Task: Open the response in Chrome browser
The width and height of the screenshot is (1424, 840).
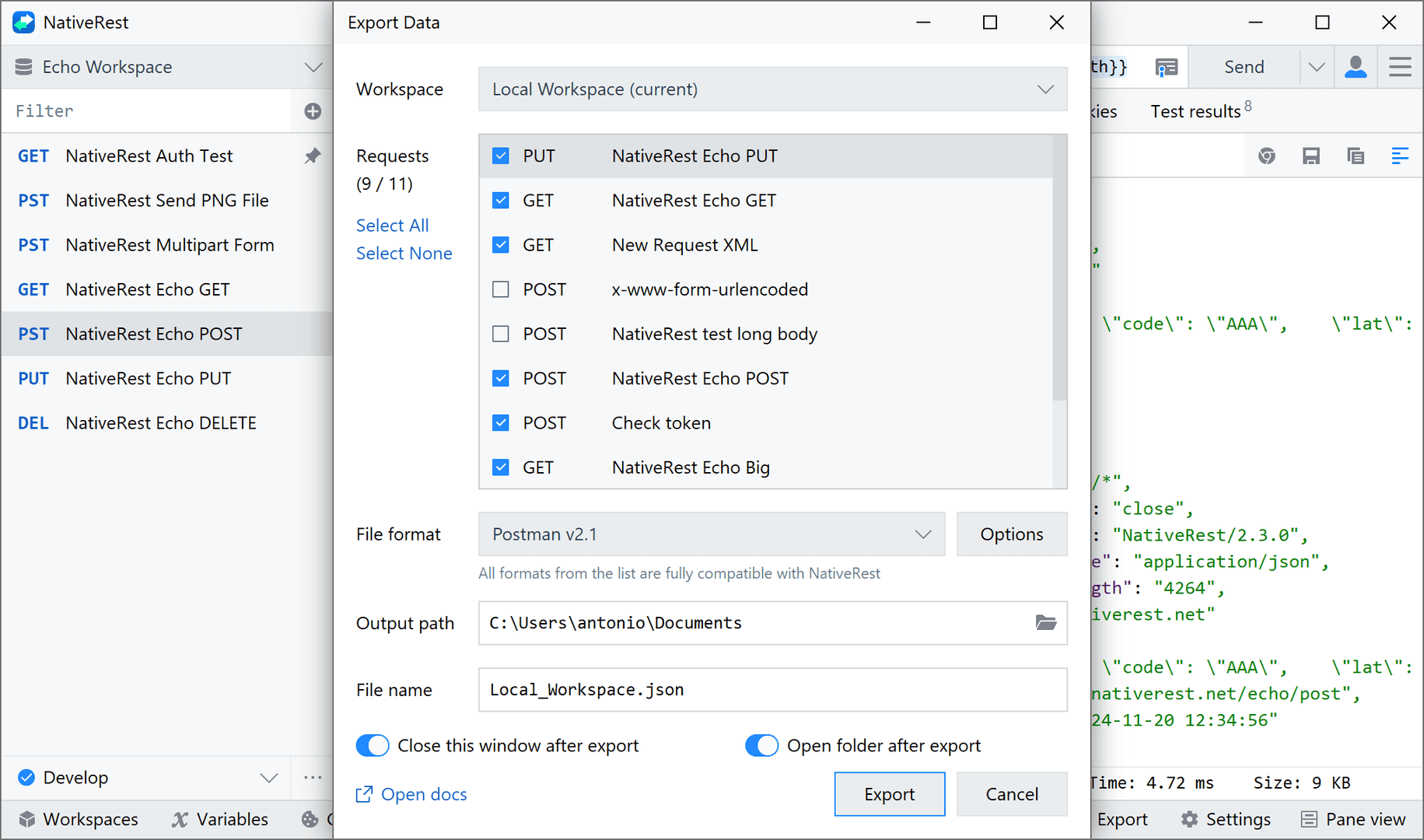Action: point(1267,156)
